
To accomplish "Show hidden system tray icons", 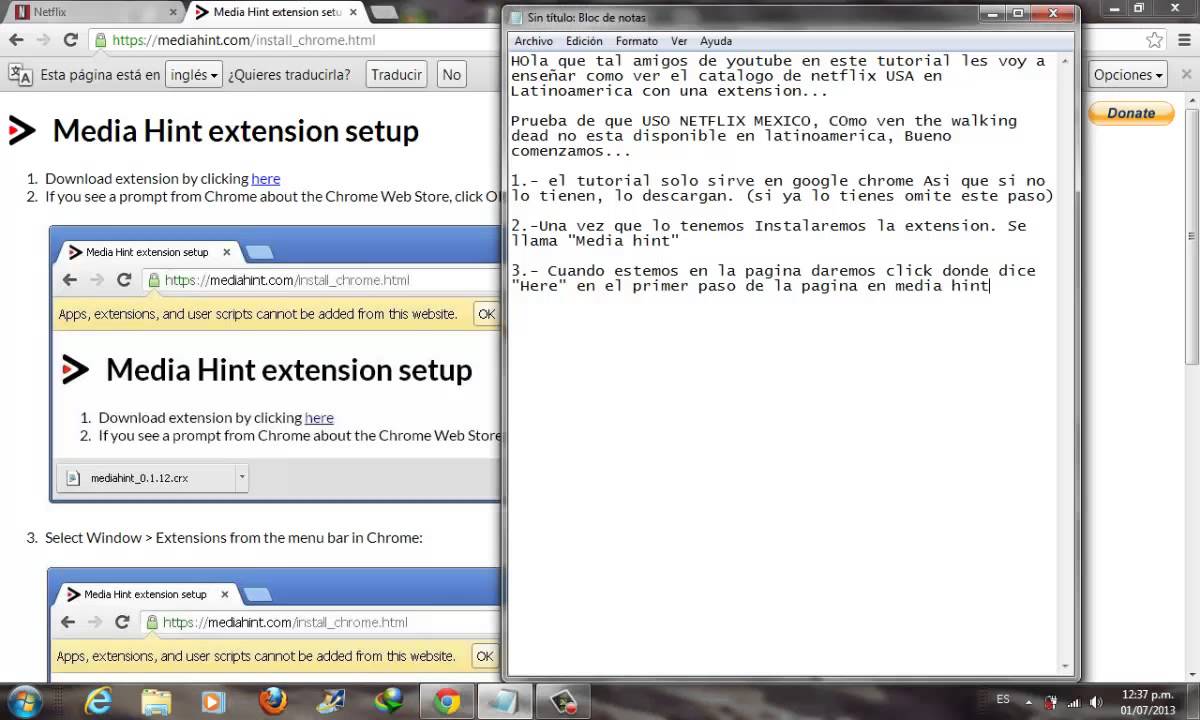I will coord(1030,701).
